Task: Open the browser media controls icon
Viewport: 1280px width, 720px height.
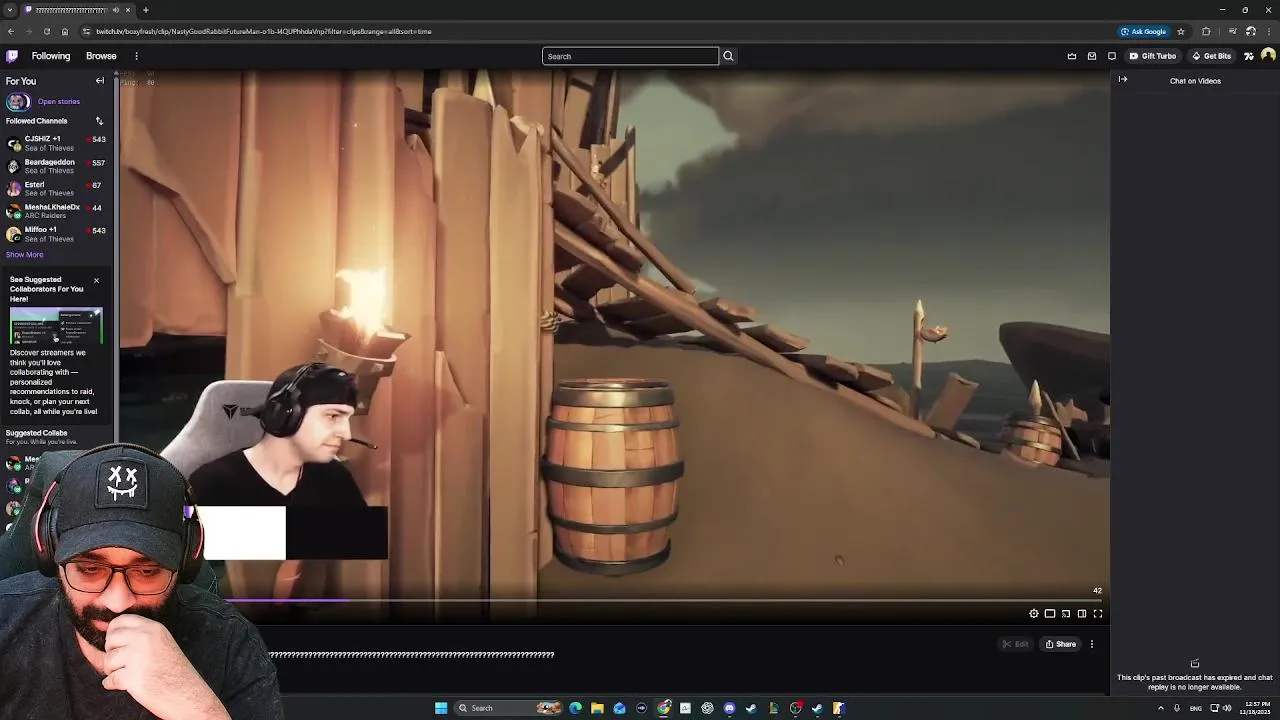Action: 1232,31
